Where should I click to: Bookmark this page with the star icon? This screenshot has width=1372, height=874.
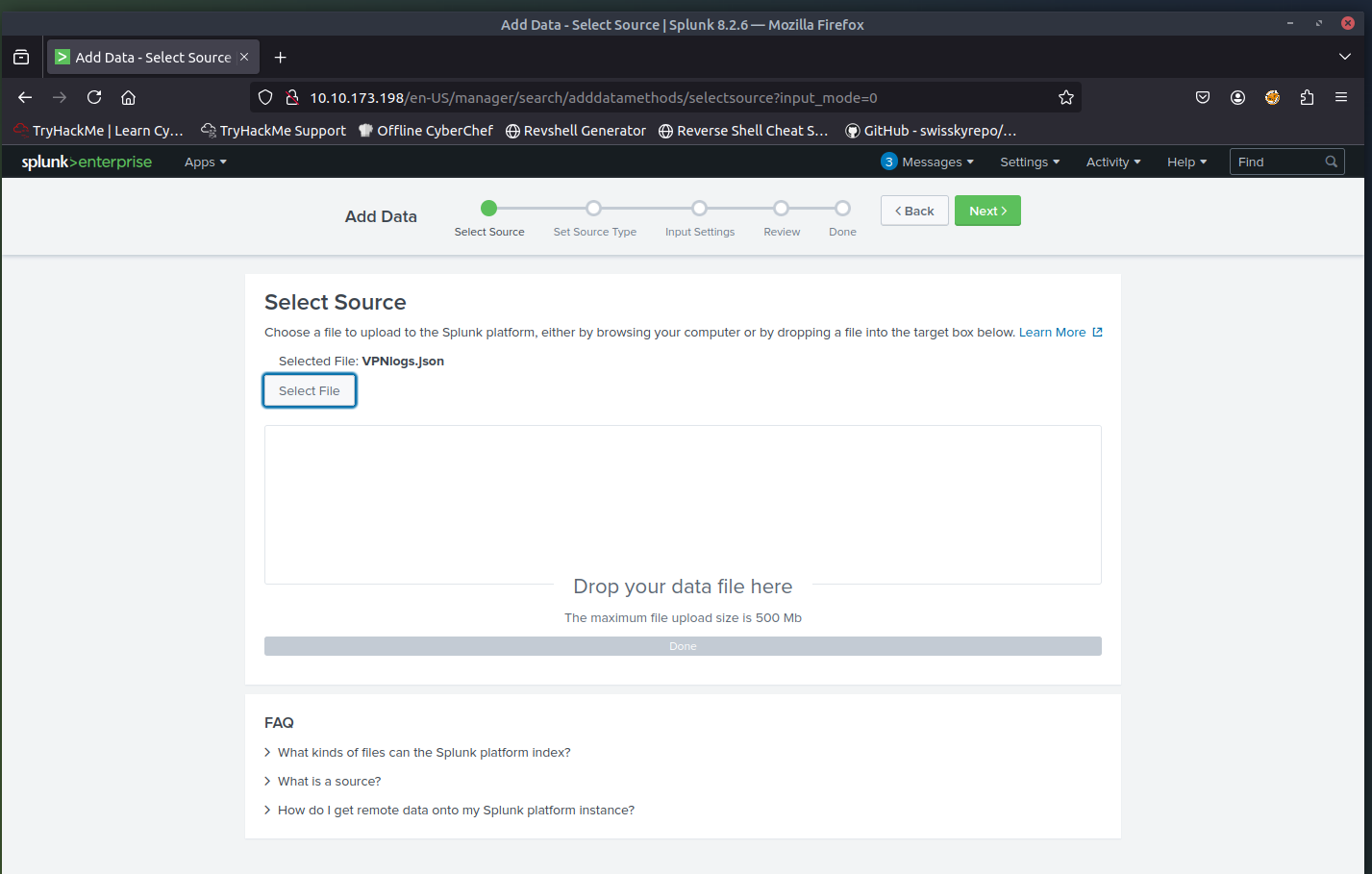pos(1065,97)
